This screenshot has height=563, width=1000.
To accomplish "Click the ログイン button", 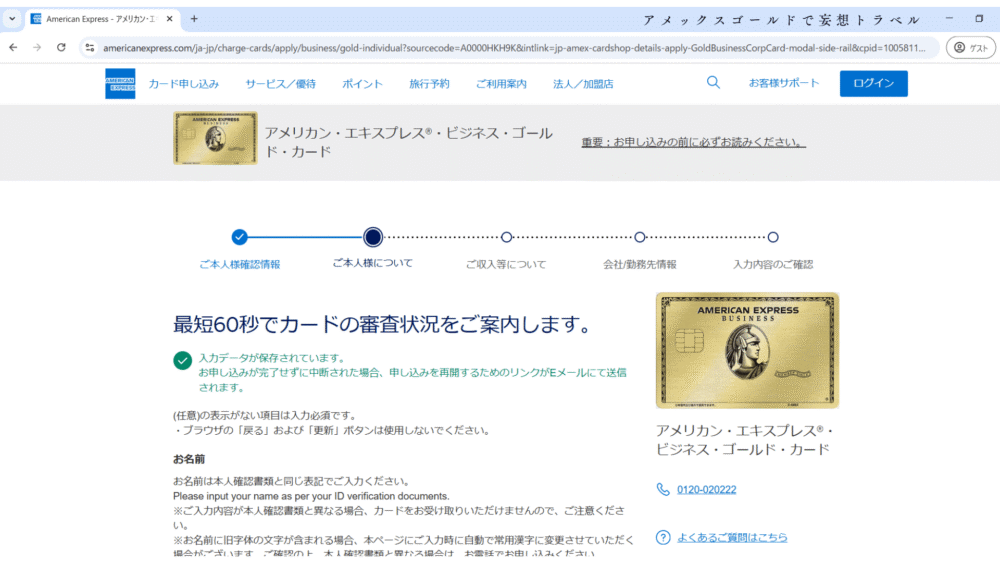I will (874, 84).
